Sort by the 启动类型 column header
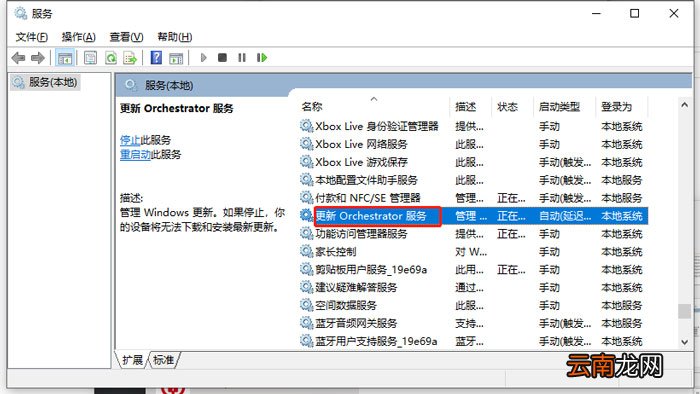Viewport: 700px width, 394px height. coord(564,107)
